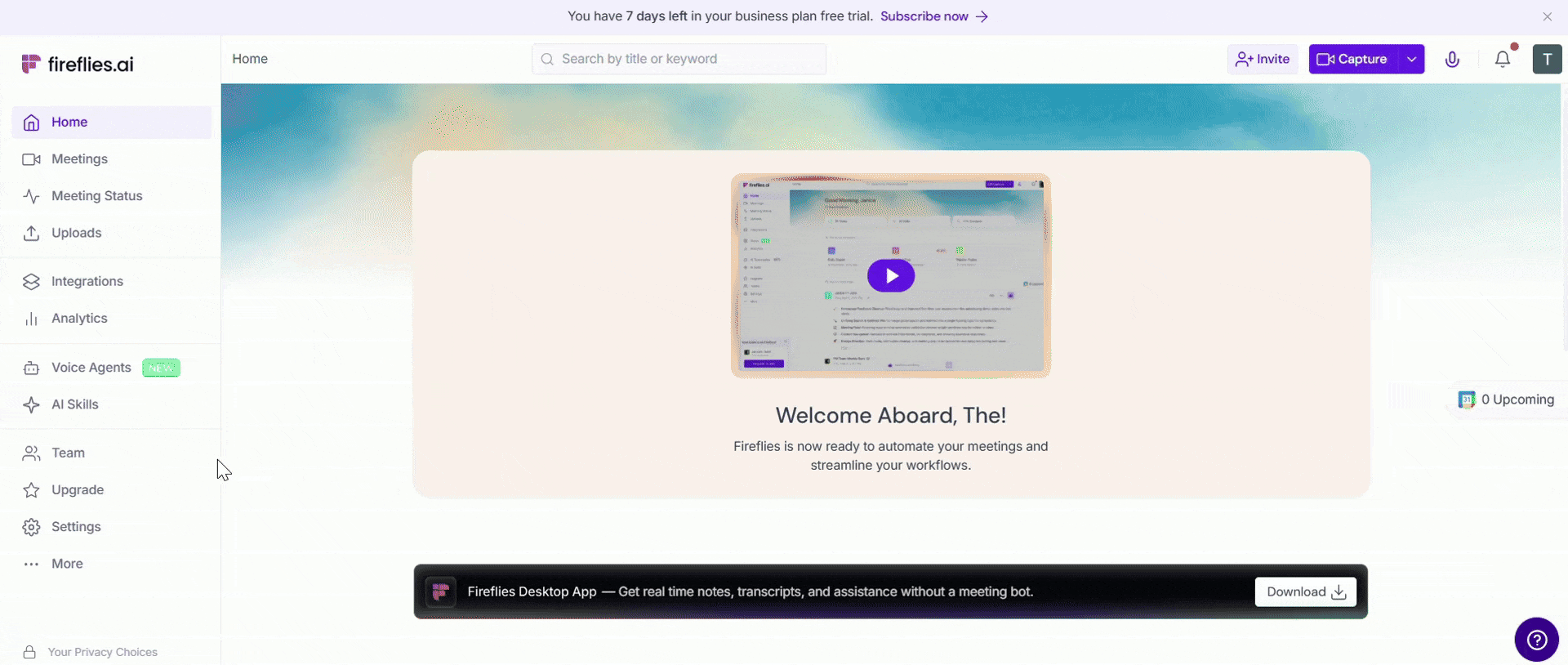This screenshot has height=665, width=1568.
Task: Click the Google Calendar icon beside Upcoming
Action: [1467, 399]
